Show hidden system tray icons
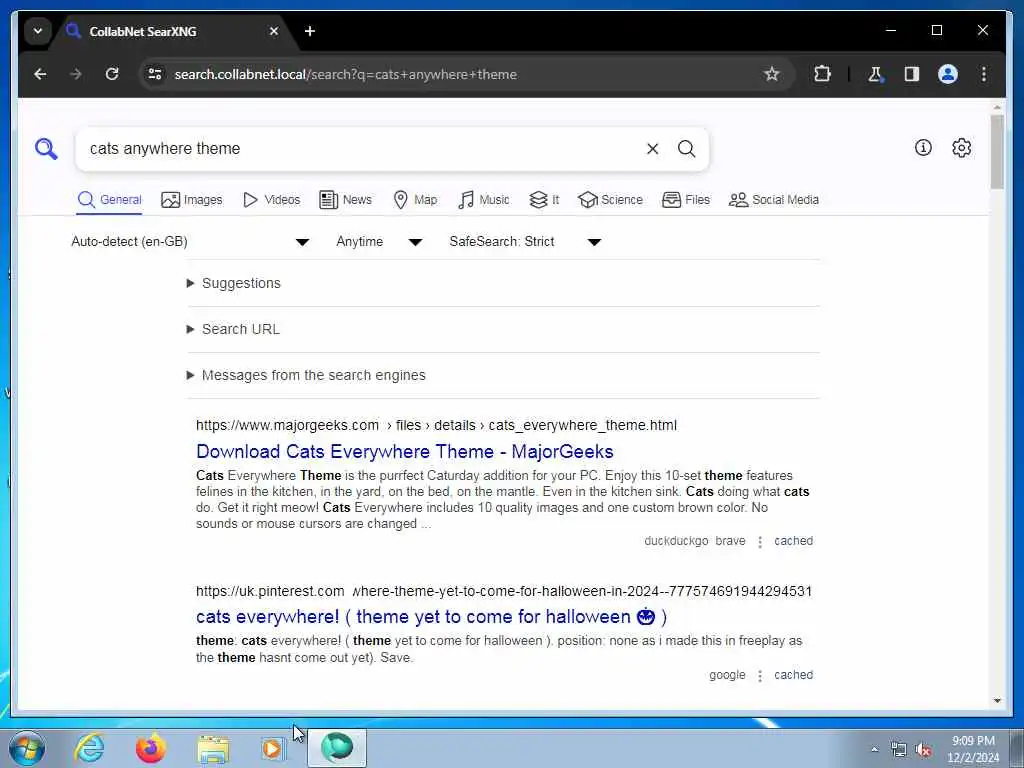 (x=874, y=749)
